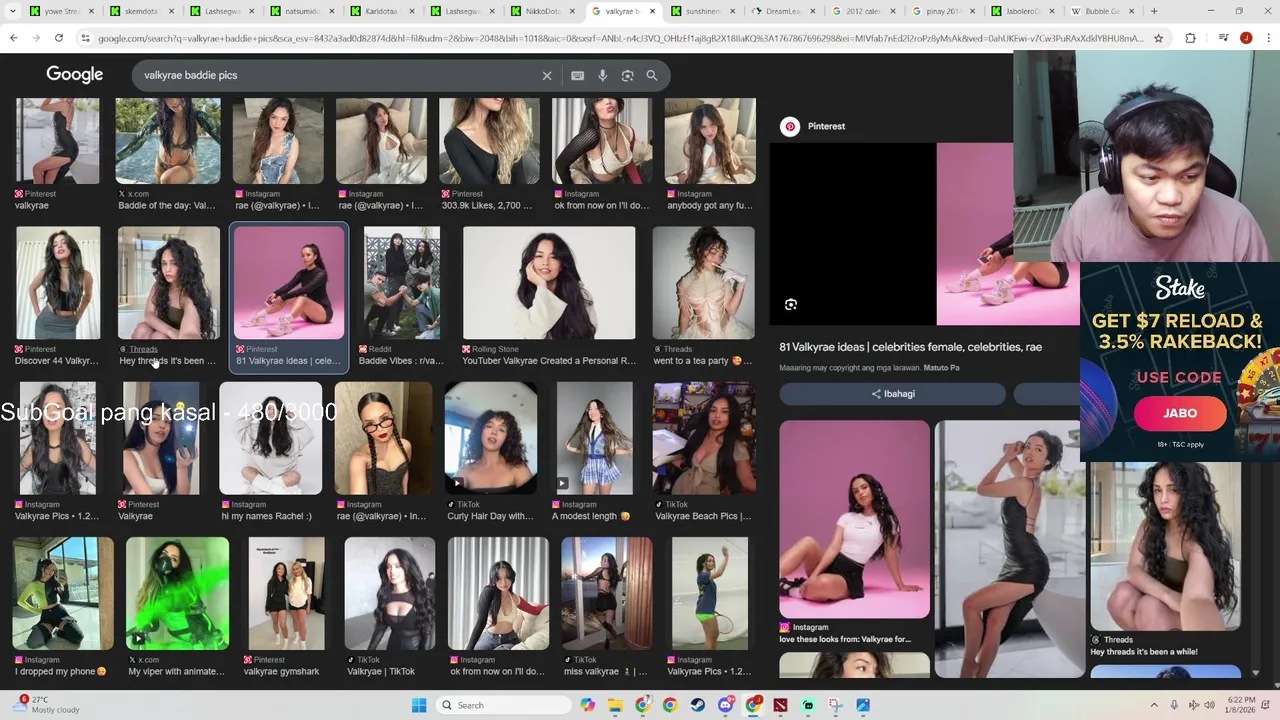1280x720 pixels.
Task: Open the browser extensions puzzle icon
Action: (1190, 38)
